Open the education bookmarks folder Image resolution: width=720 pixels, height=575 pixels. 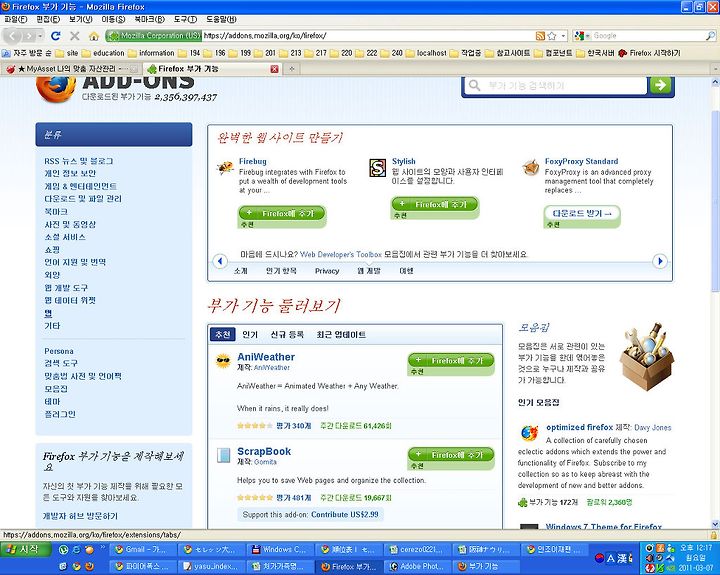[x=103, y=53]
